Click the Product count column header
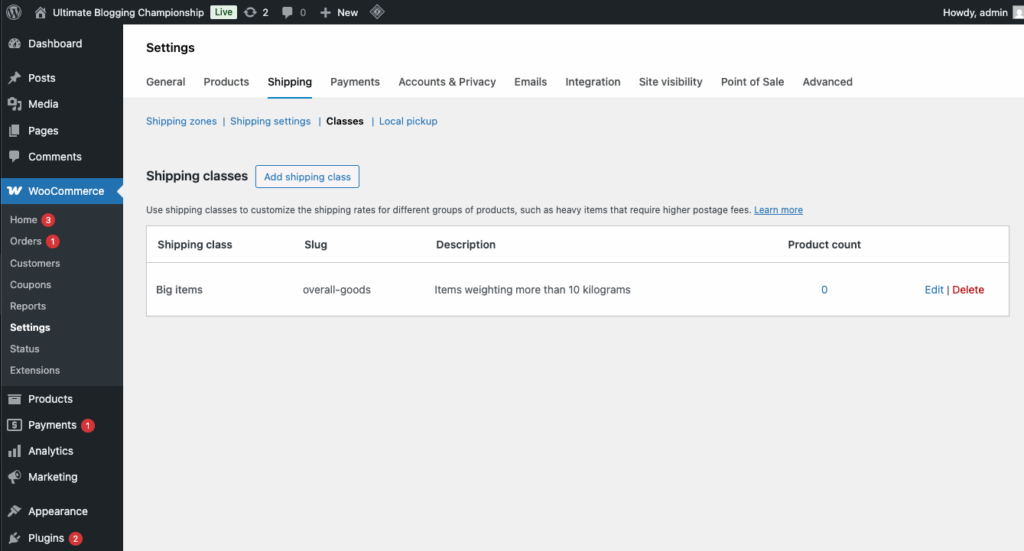This screenshot has width=1024, height=551. [824, 244]
